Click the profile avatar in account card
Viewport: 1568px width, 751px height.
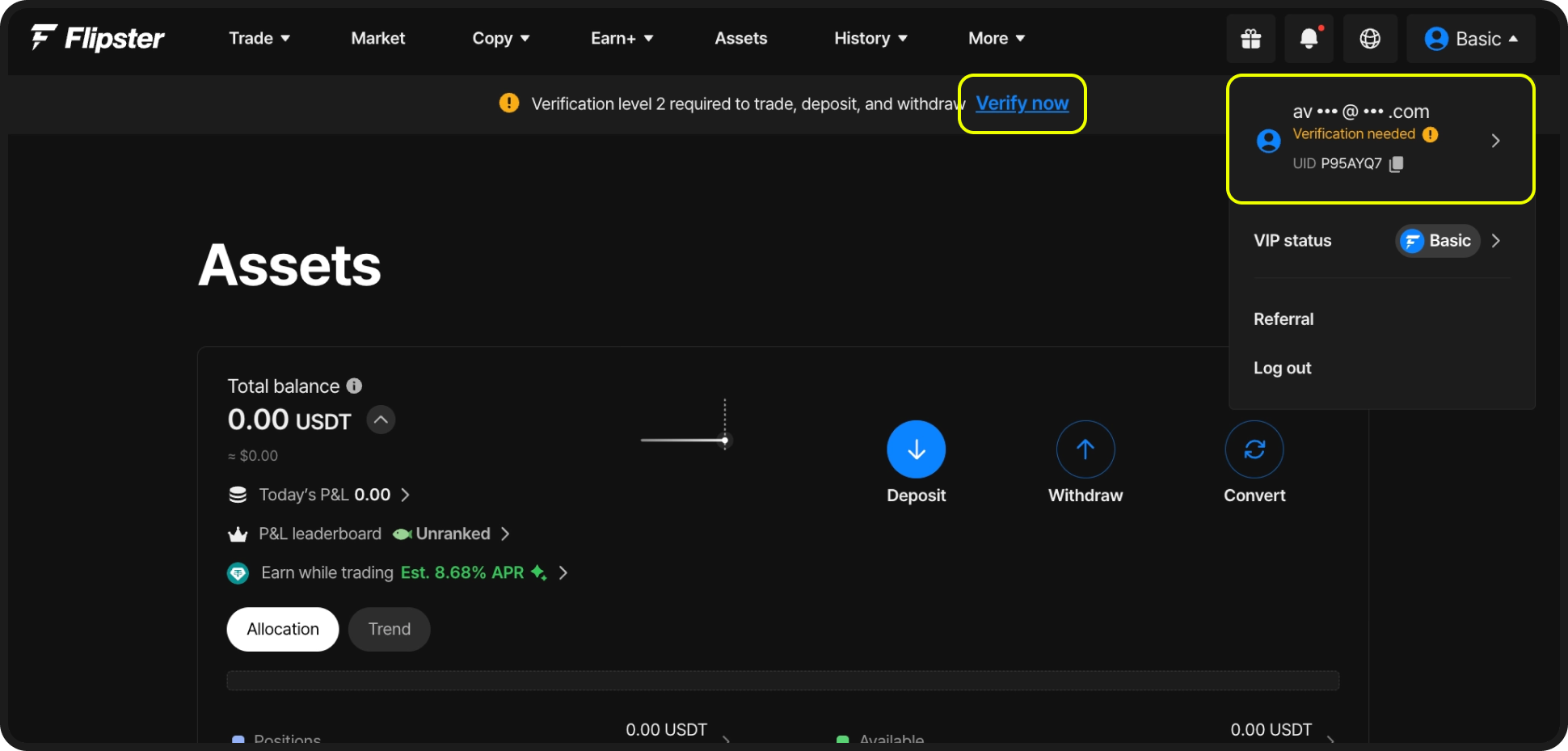click(x=1269, y=141)
